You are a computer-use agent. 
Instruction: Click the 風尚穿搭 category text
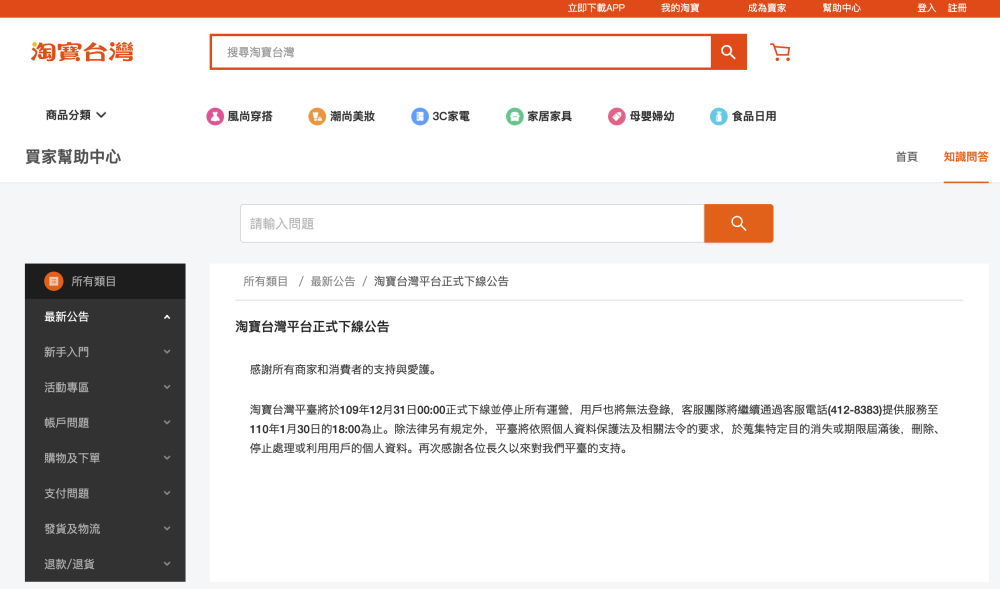pos(250,116)
